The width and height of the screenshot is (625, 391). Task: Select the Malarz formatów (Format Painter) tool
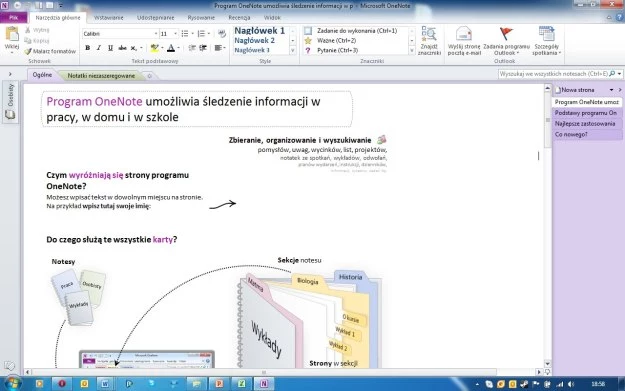pos(50,51)
